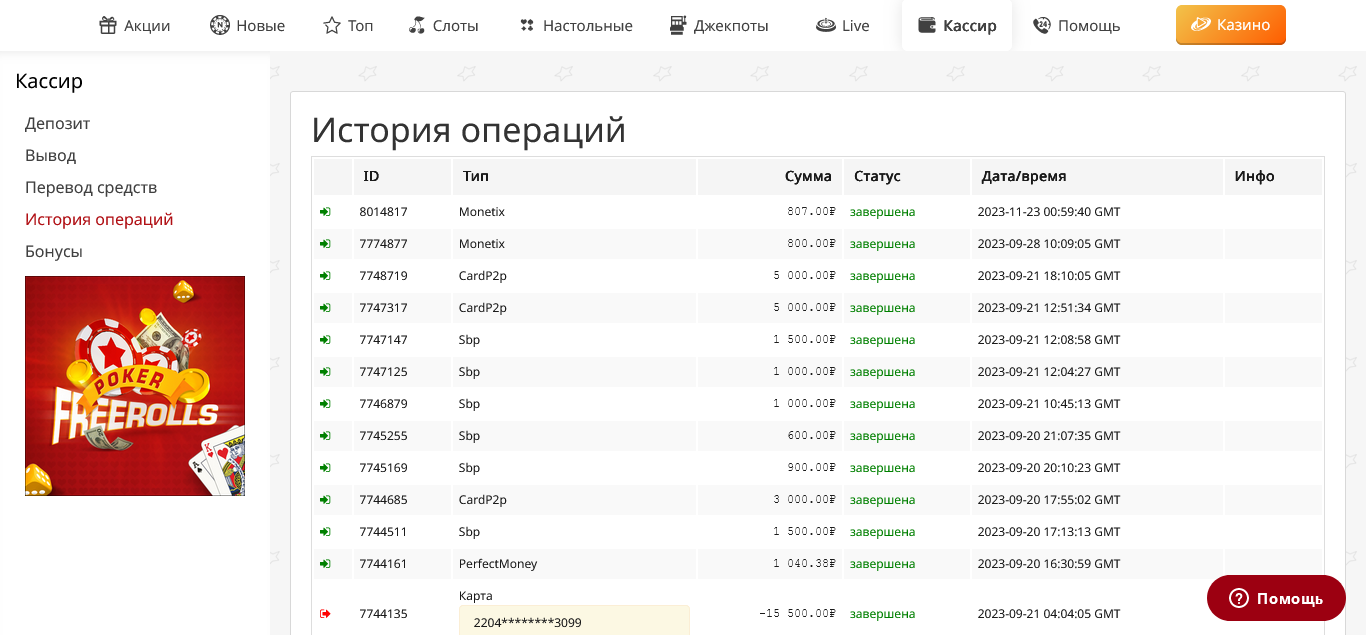Click the Poker Freerolls banner
1366x635 pixels.
point(135,386)
